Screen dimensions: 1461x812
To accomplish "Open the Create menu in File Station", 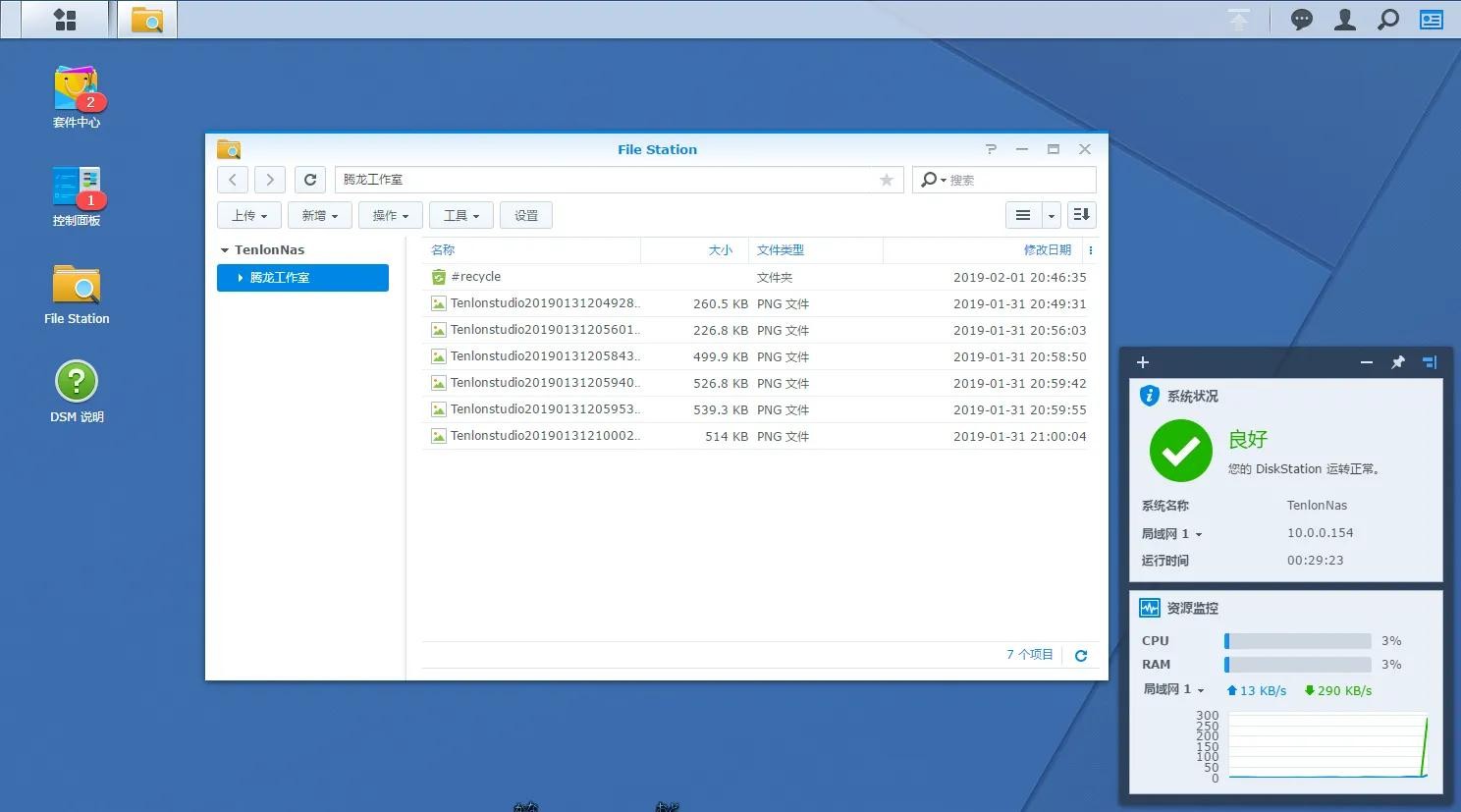I will [x=320, y=215].
